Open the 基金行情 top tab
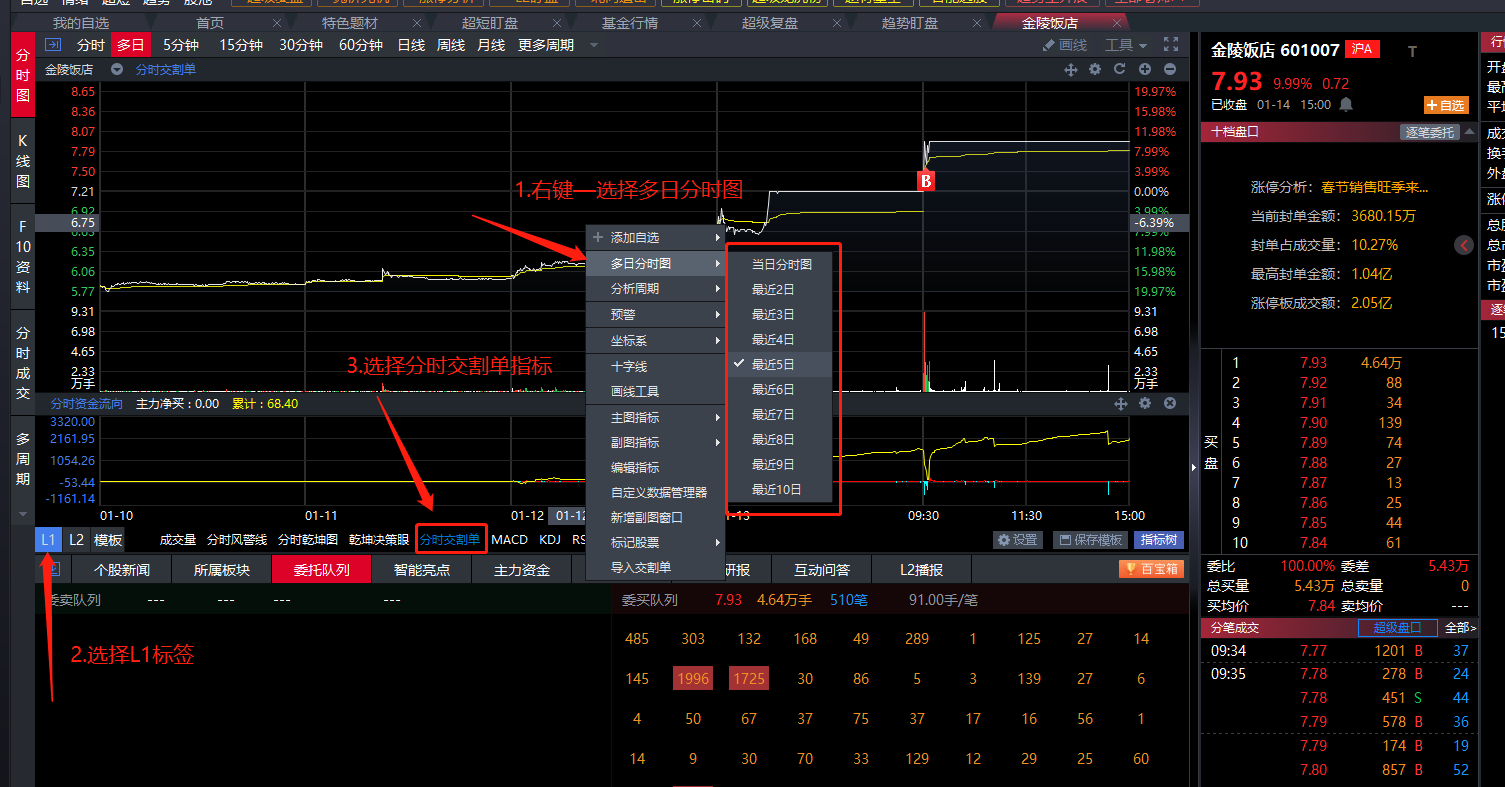1505x787 pixels. point(630,22)
